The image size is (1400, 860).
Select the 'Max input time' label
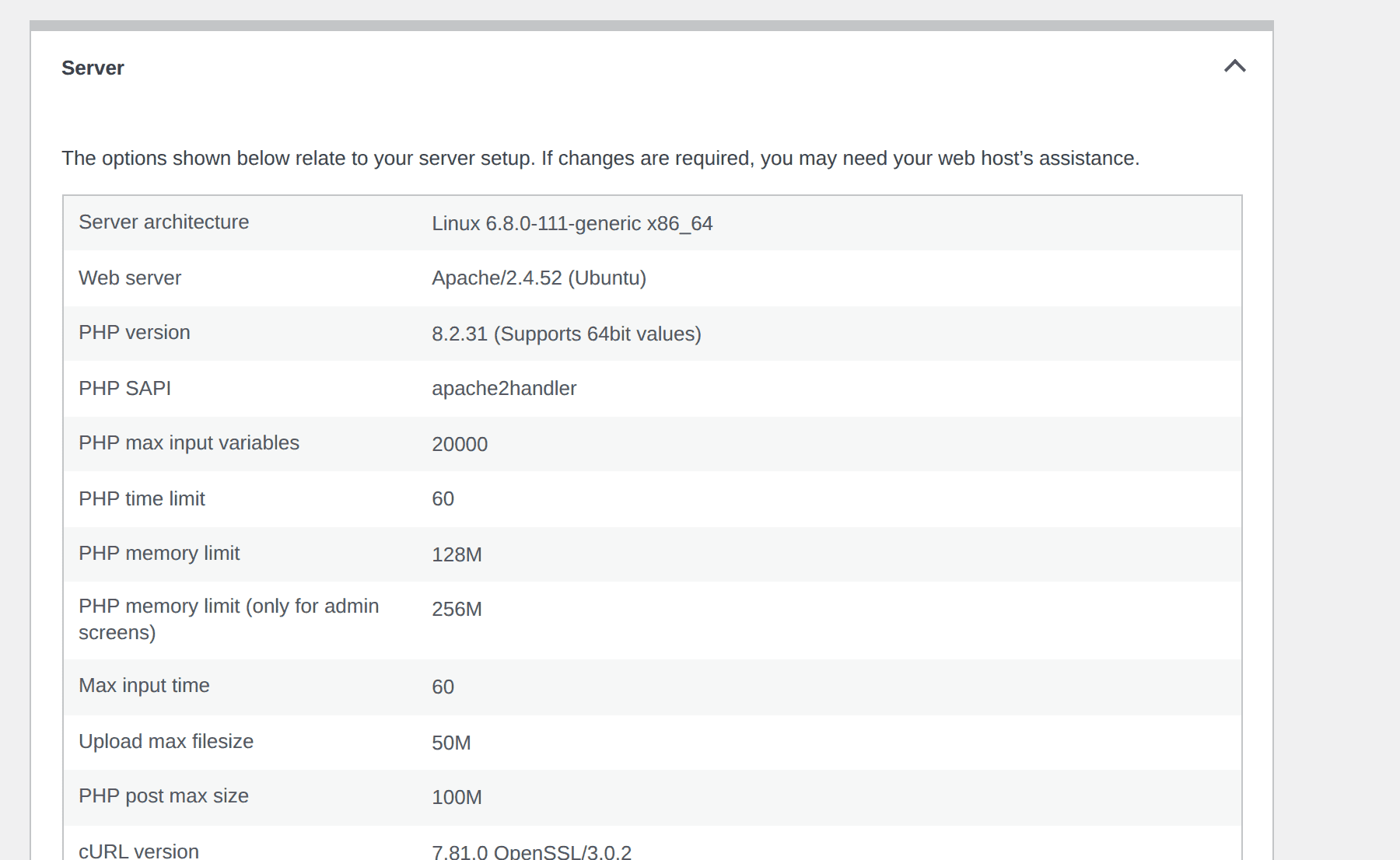coord(145,686)
